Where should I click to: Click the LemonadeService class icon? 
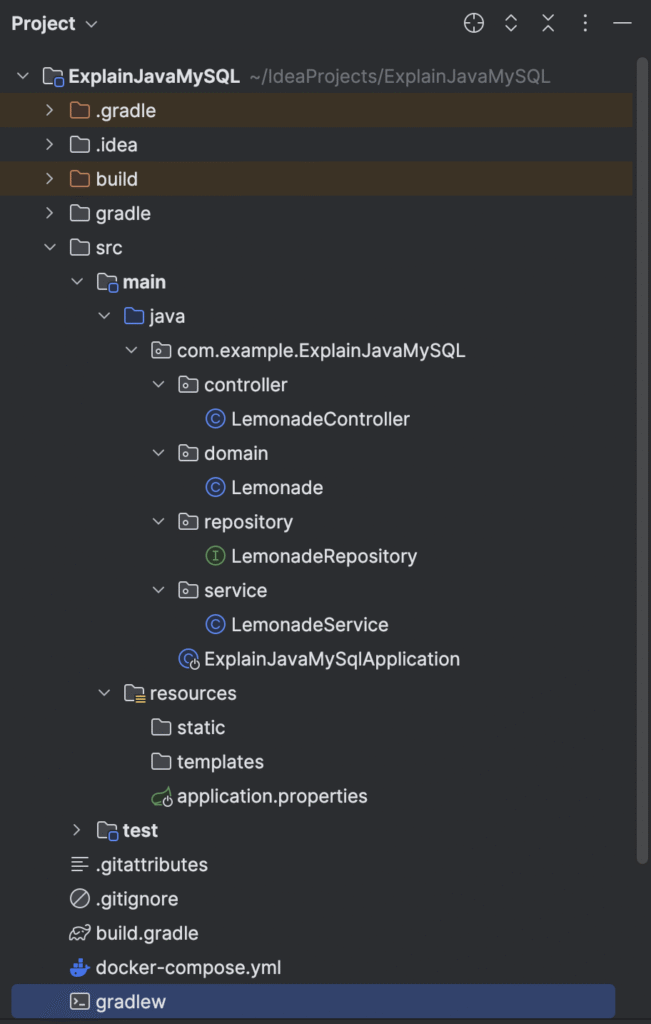[215, 624]
